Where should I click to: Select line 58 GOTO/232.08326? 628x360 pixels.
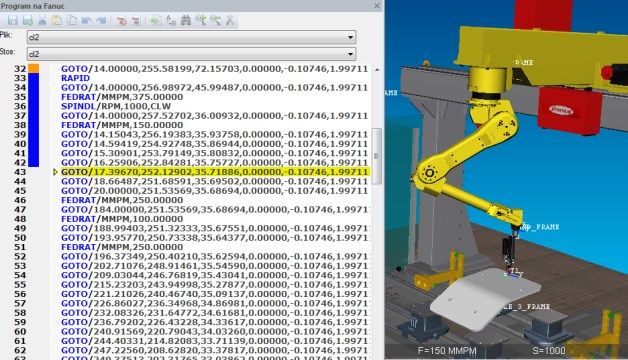pos(215,313)
